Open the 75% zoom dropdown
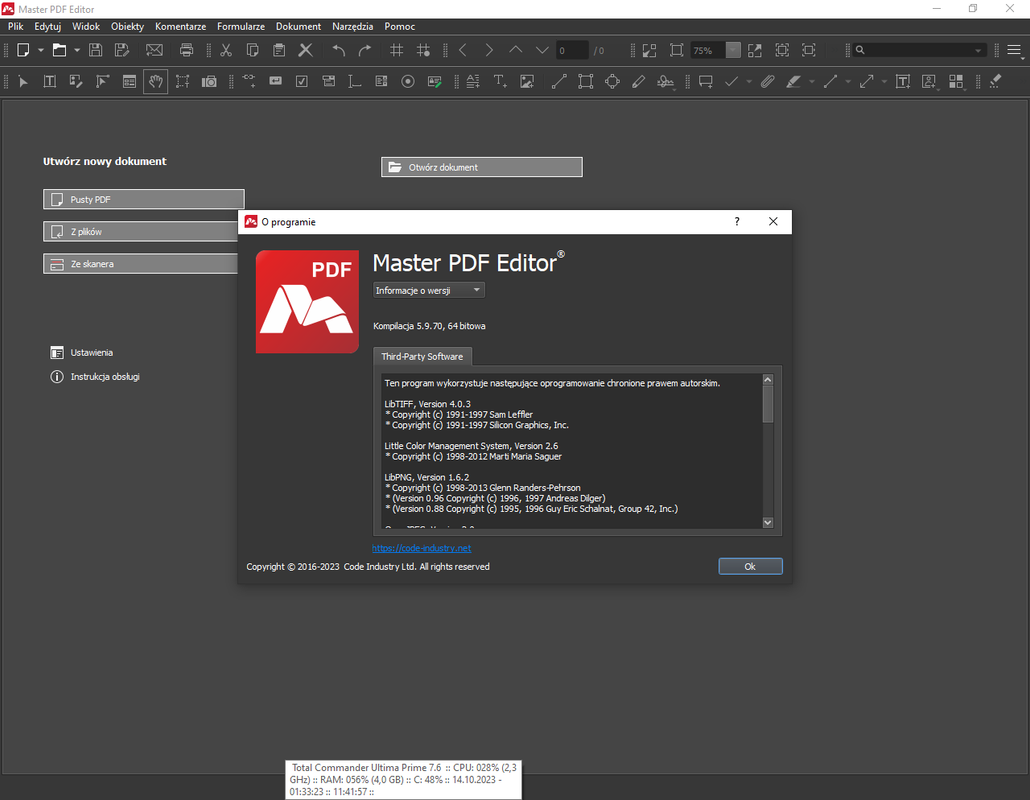 tap(733, 50)
